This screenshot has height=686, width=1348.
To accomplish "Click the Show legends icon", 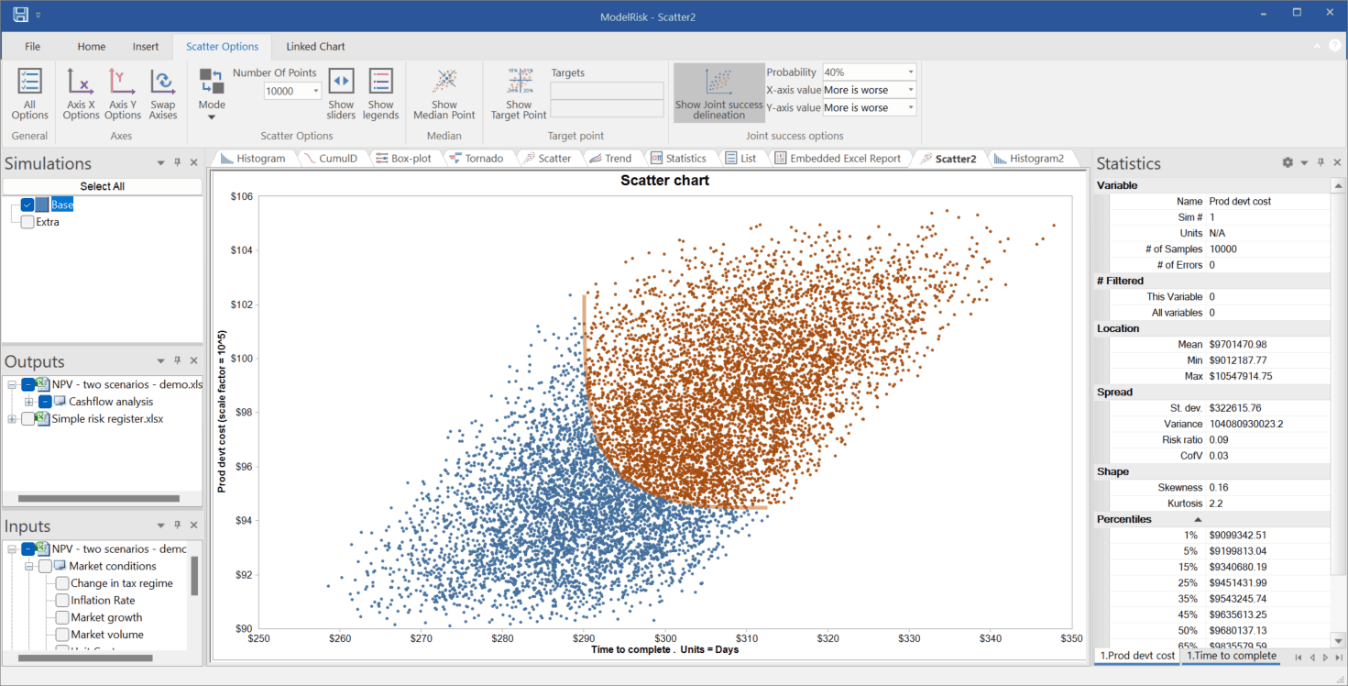I will click(x=381, y=93).
